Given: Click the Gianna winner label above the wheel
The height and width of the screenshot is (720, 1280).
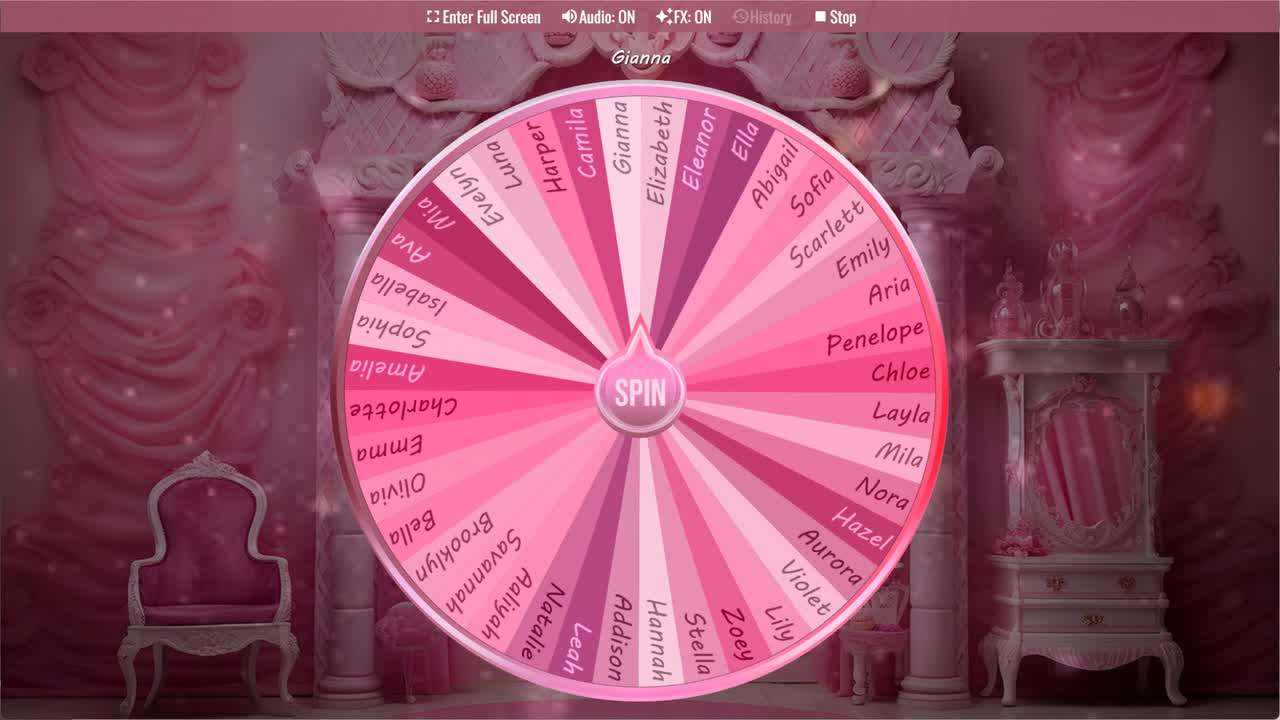Looking at the screenshot, I should click(x=641, y=57).
